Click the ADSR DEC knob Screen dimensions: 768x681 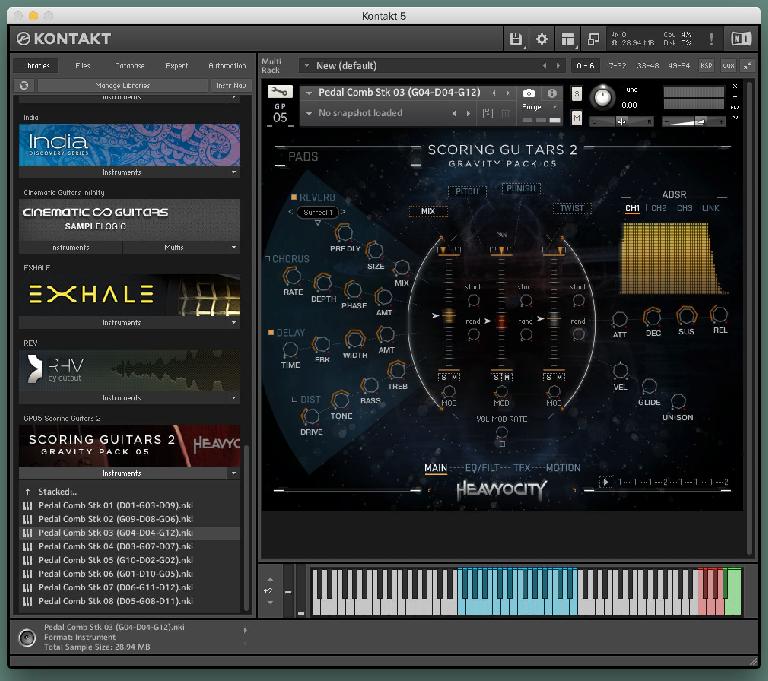point(652,317)
